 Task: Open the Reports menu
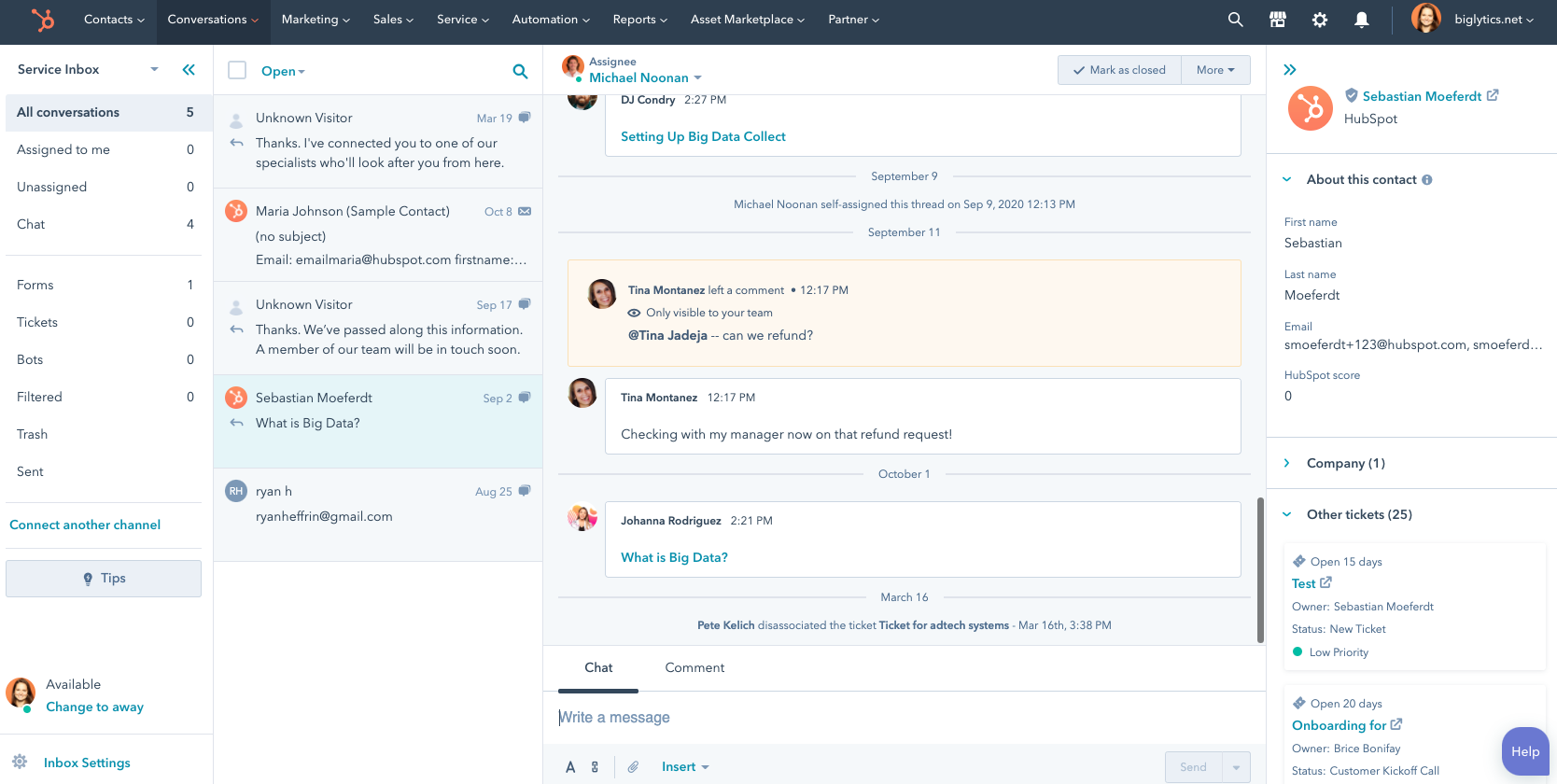(639, 20)
